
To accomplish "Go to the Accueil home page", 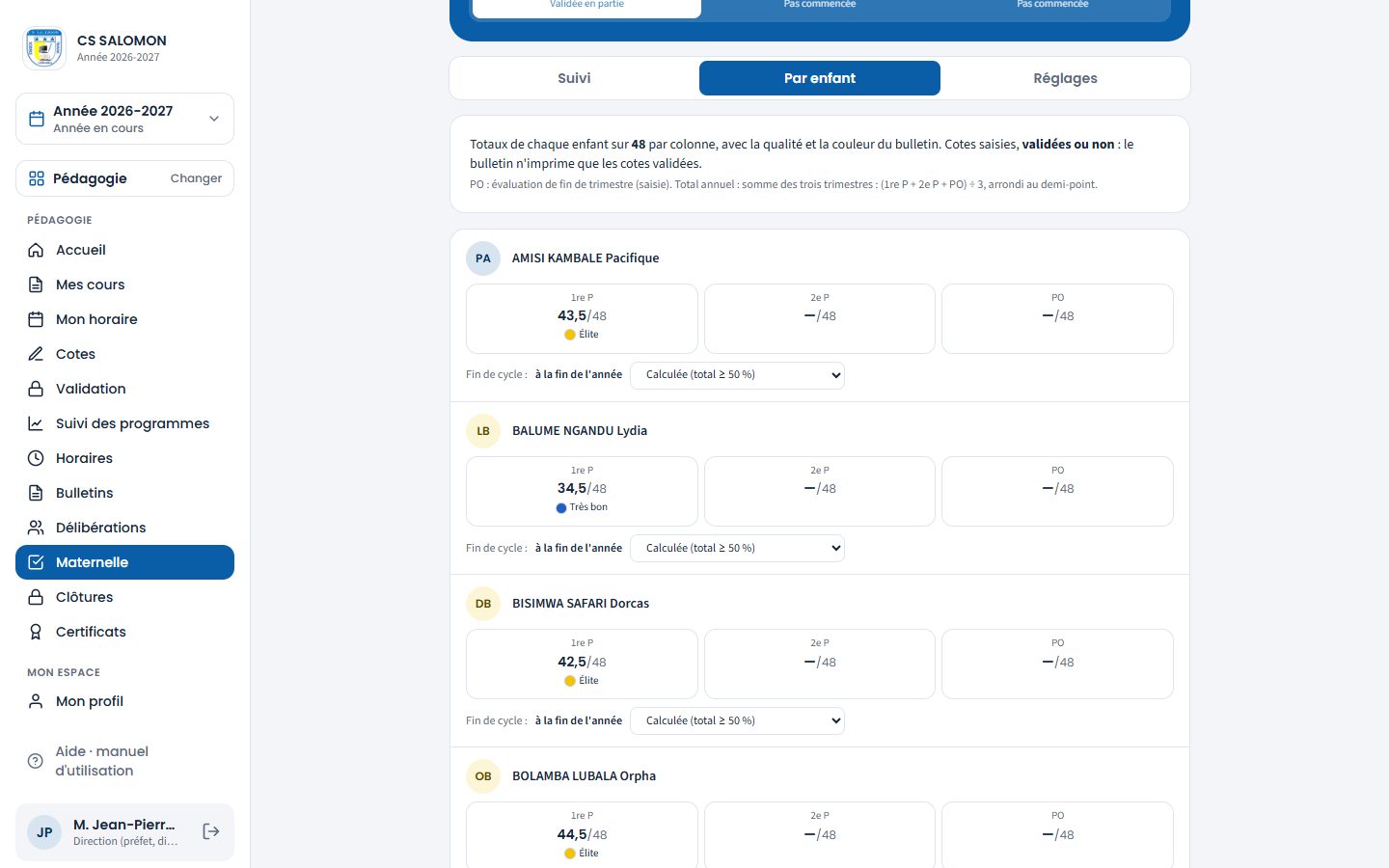I will [x=124, y=250].
